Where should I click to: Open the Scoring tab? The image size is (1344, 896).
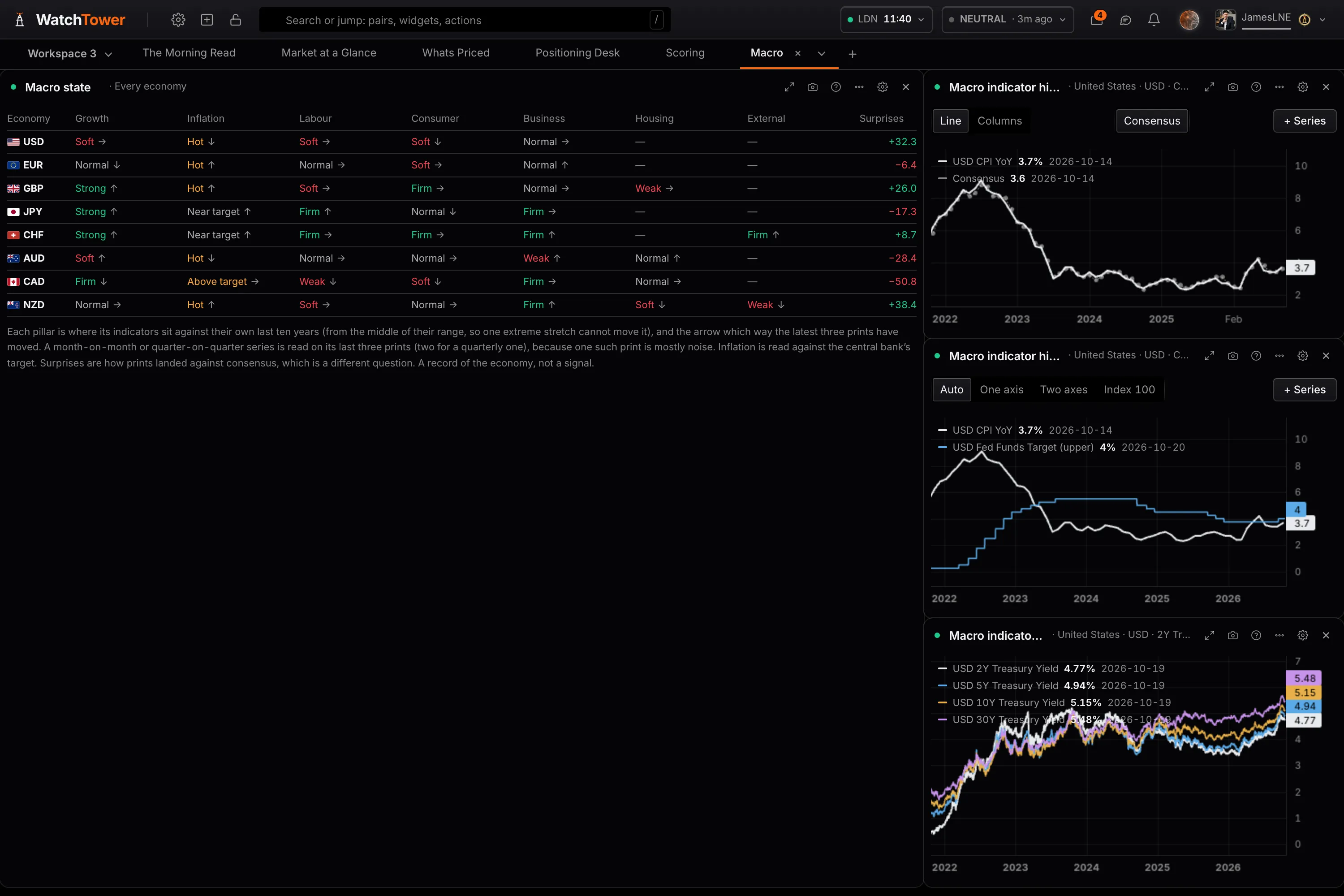click(x=685, y=52)
